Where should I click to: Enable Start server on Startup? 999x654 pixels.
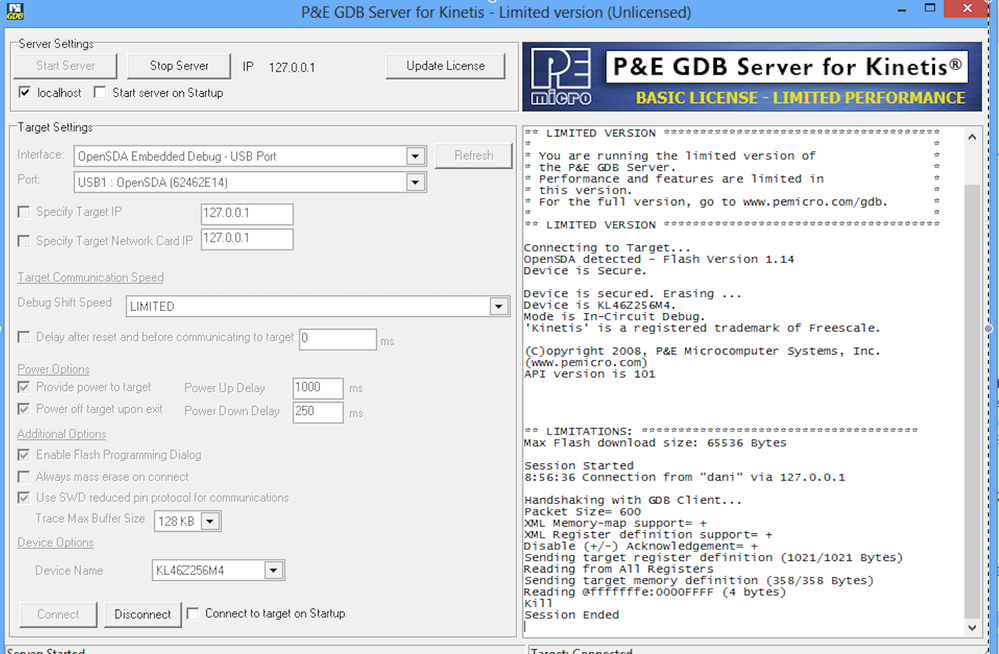98,92
